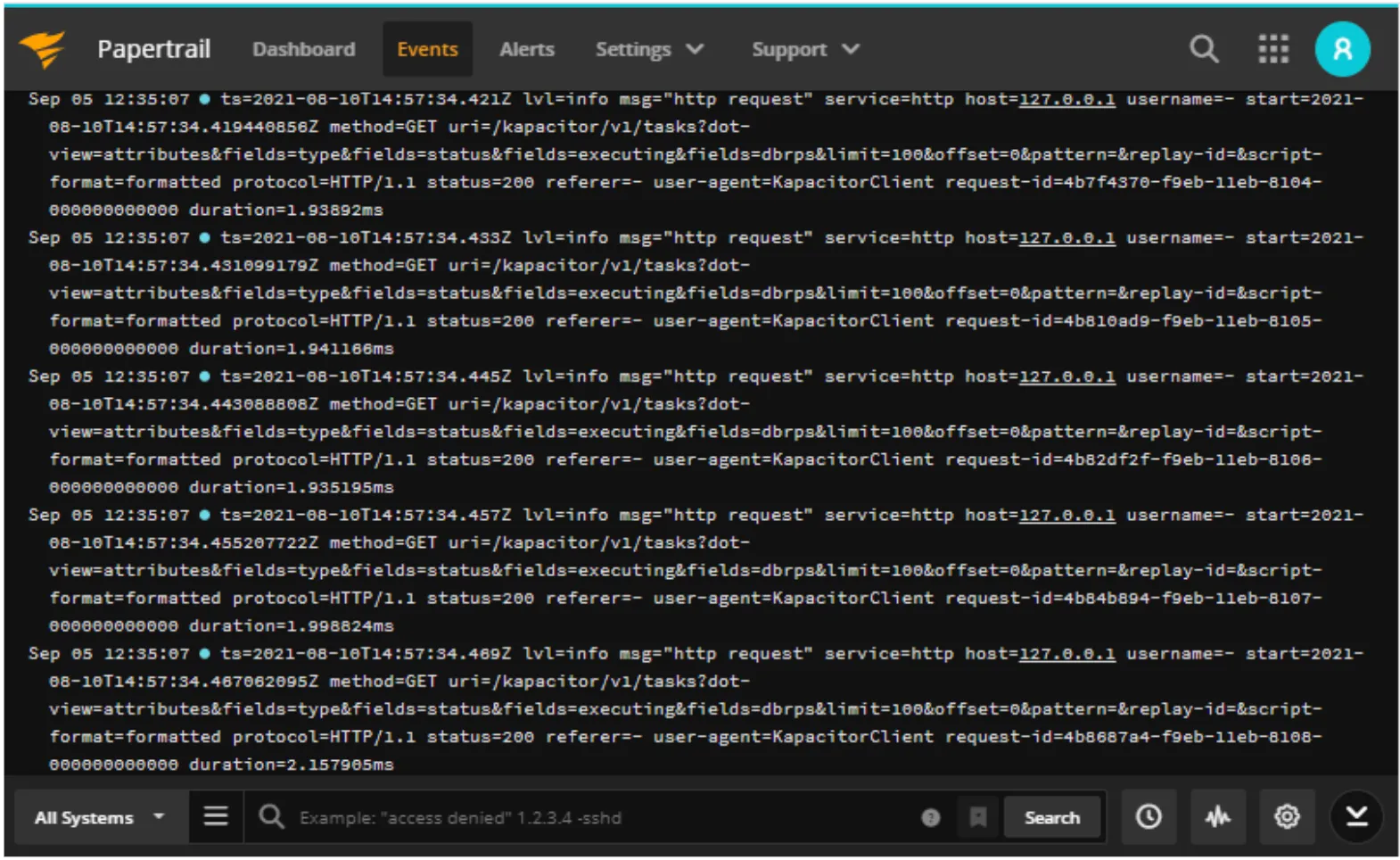The width and height of the screenshot is (1400, 860).
Task: Click text duration=1.935195ms
Action: tap(291, 488)
